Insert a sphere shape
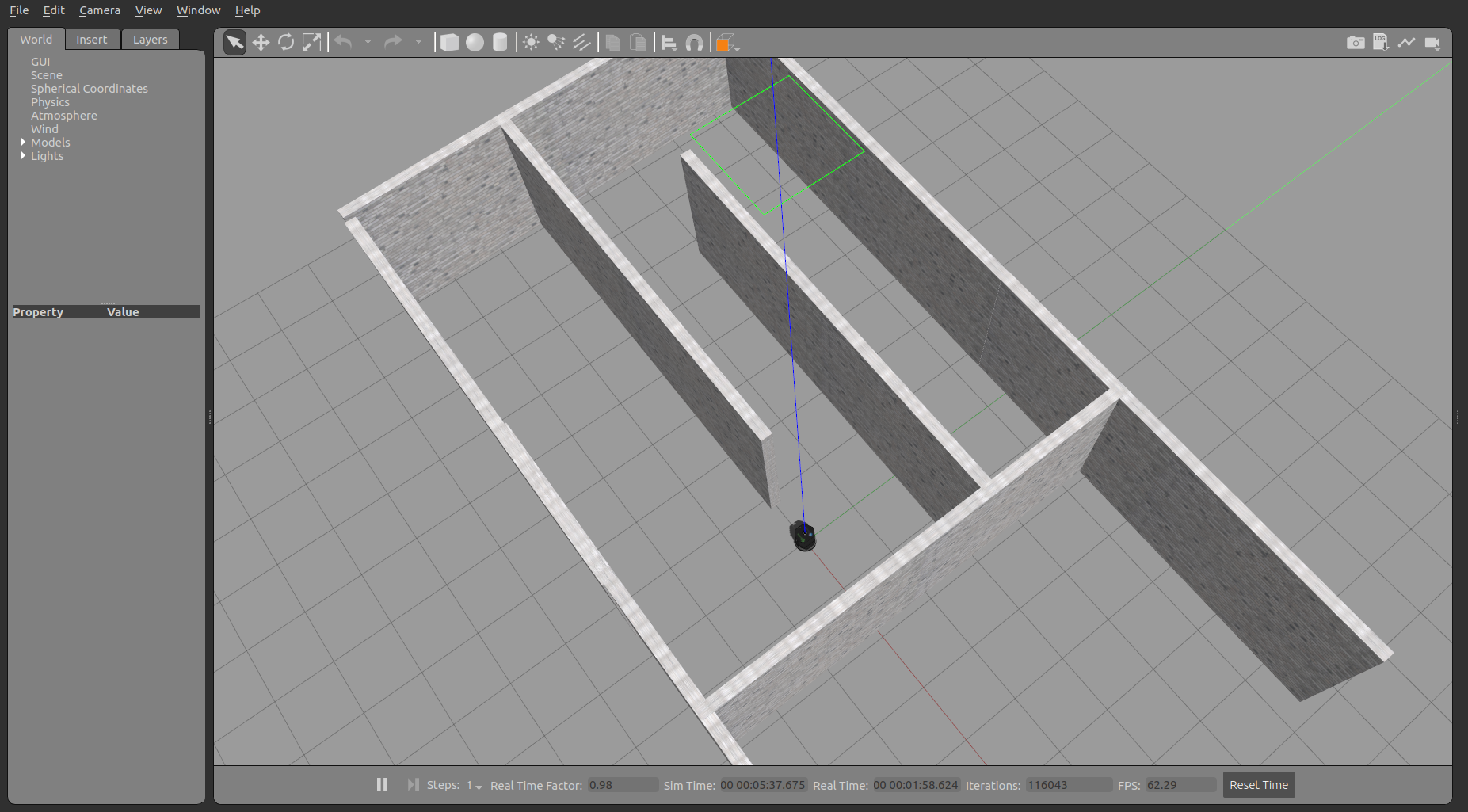1468x812 pixels. click(x=475, y=43)
